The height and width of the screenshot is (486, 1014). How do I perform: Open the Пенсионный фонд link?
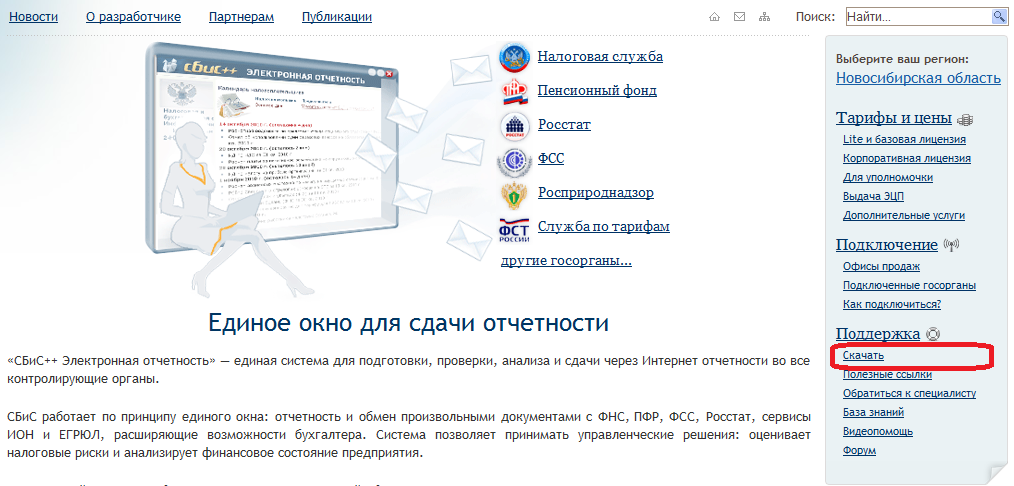pyautogui.click(x=597, y=90)
